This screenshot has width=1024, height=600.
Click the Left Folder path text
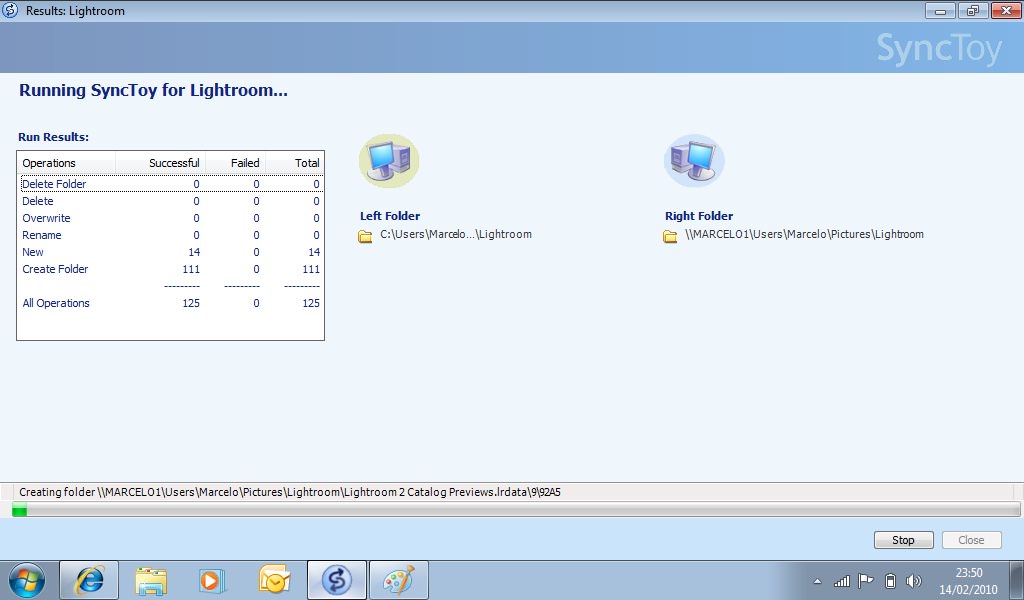point(456,234)
